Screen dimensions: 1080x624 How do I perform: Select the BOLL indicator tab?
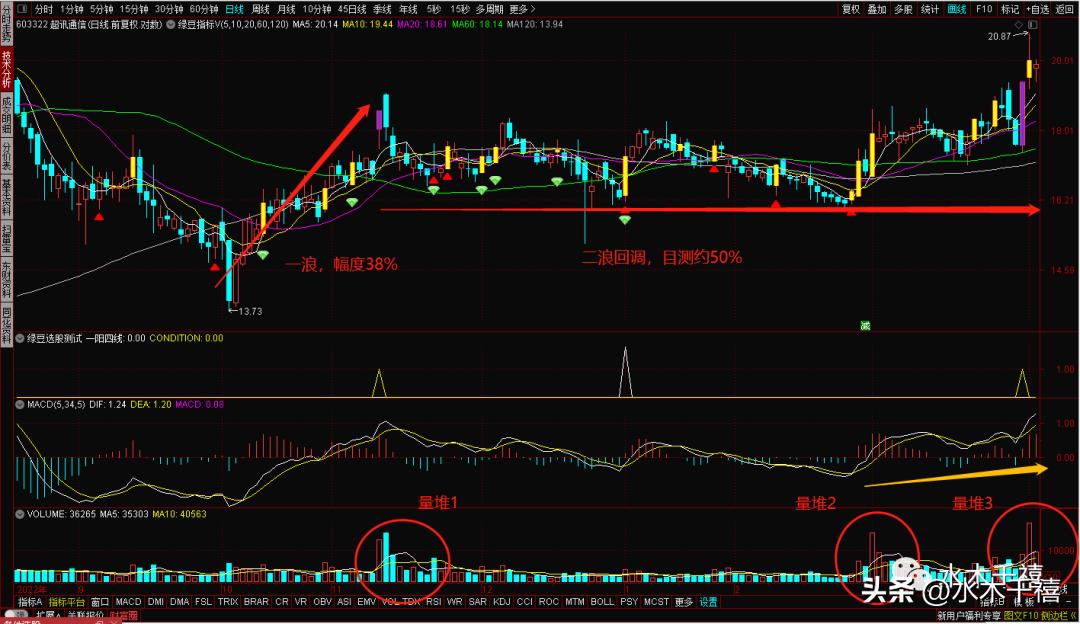point(602,601)
